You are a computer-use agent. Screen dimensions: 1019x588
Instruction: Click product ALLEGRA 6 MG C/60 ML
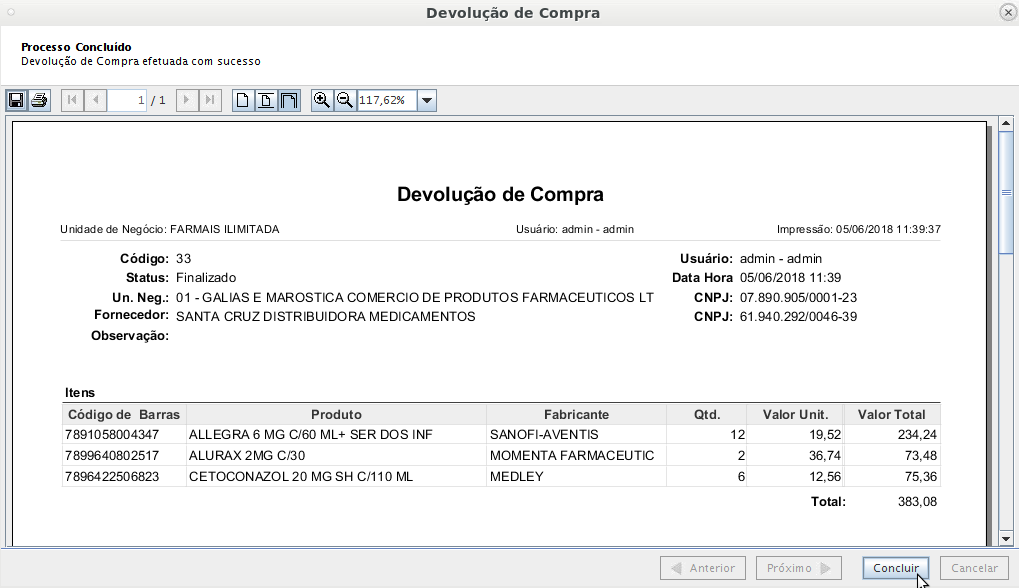311,435
